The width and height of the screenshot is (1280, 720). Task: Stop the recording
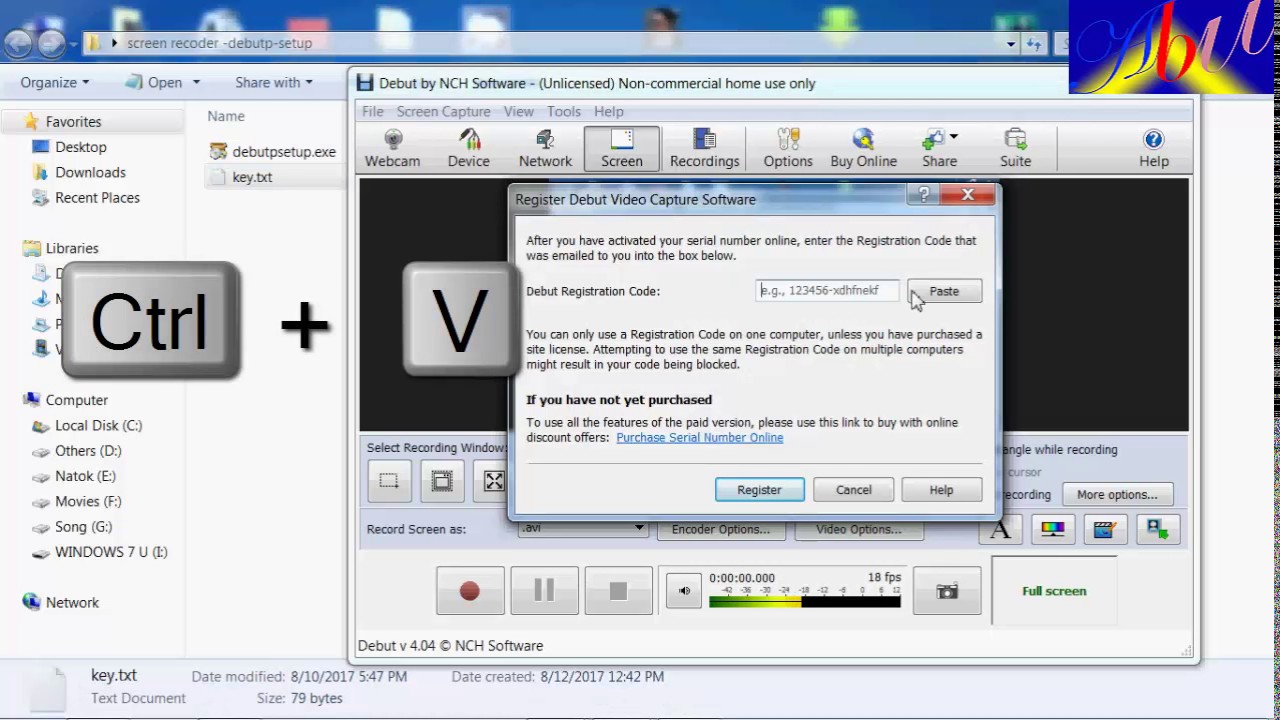point(618,591)
